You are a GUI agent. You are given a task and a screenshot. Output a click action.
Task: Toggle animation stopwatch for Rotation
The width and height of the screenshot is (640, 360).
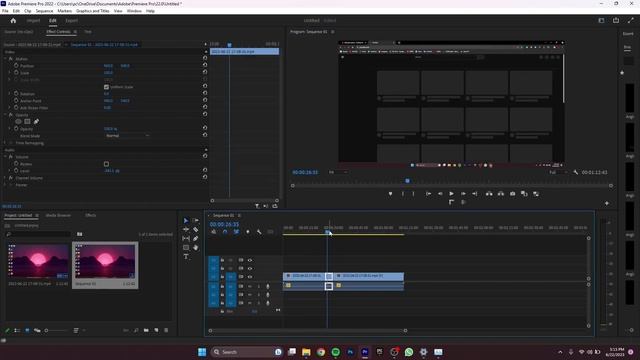click(16, 93)
